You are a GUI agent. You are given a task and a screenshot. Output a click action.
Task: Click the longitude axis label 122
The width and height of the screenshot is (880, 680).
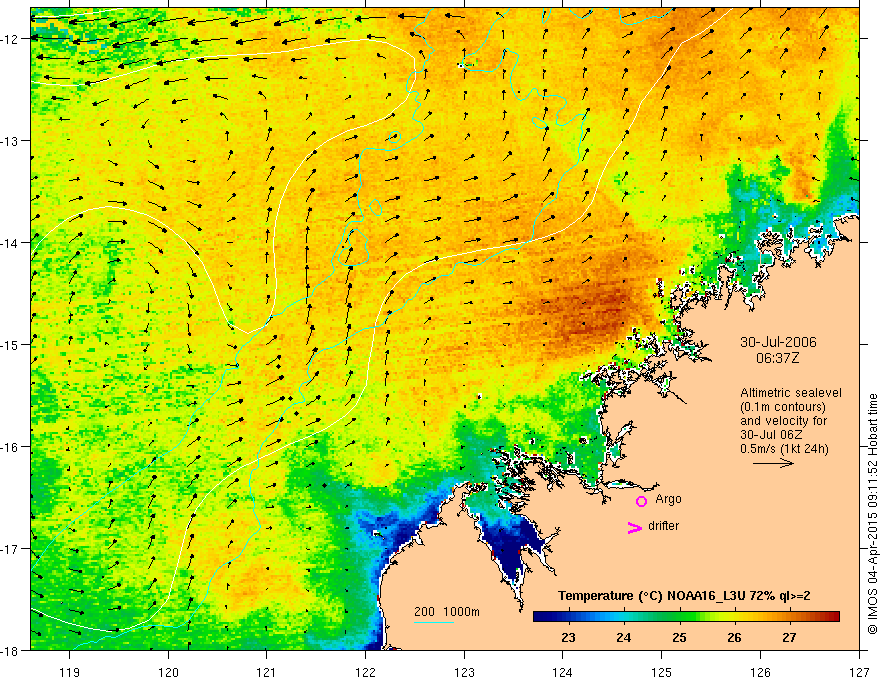365,672
